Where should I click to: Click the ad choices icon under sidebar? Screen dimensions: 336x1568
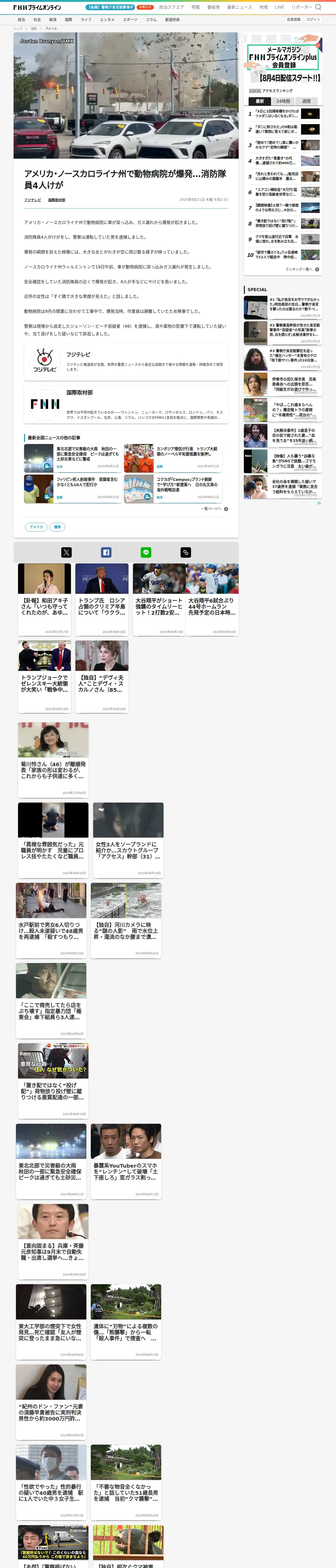click(x=319, y=503)
